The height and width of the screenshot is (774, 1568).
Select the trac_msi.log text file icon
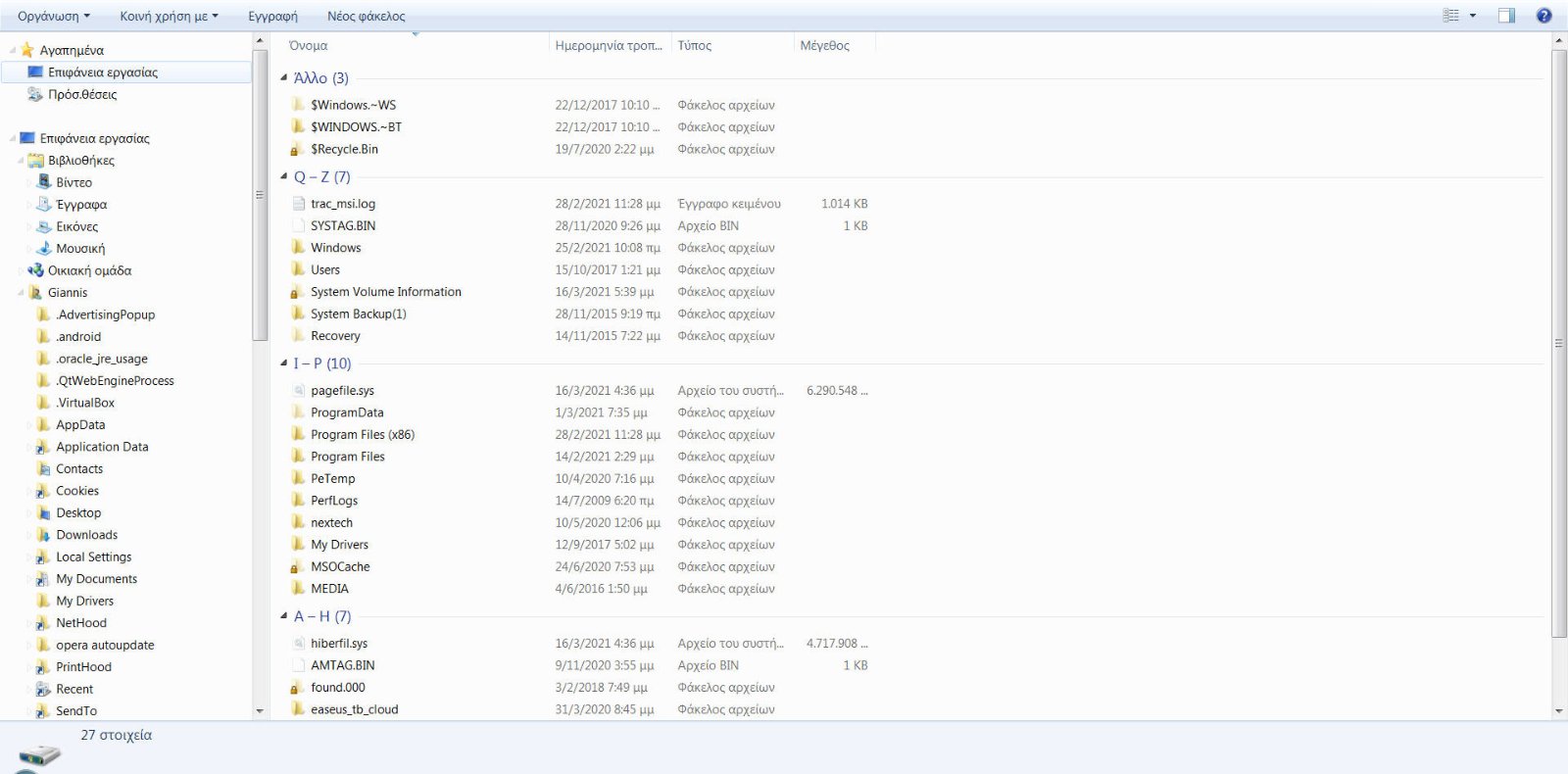(x=298, y=204)
